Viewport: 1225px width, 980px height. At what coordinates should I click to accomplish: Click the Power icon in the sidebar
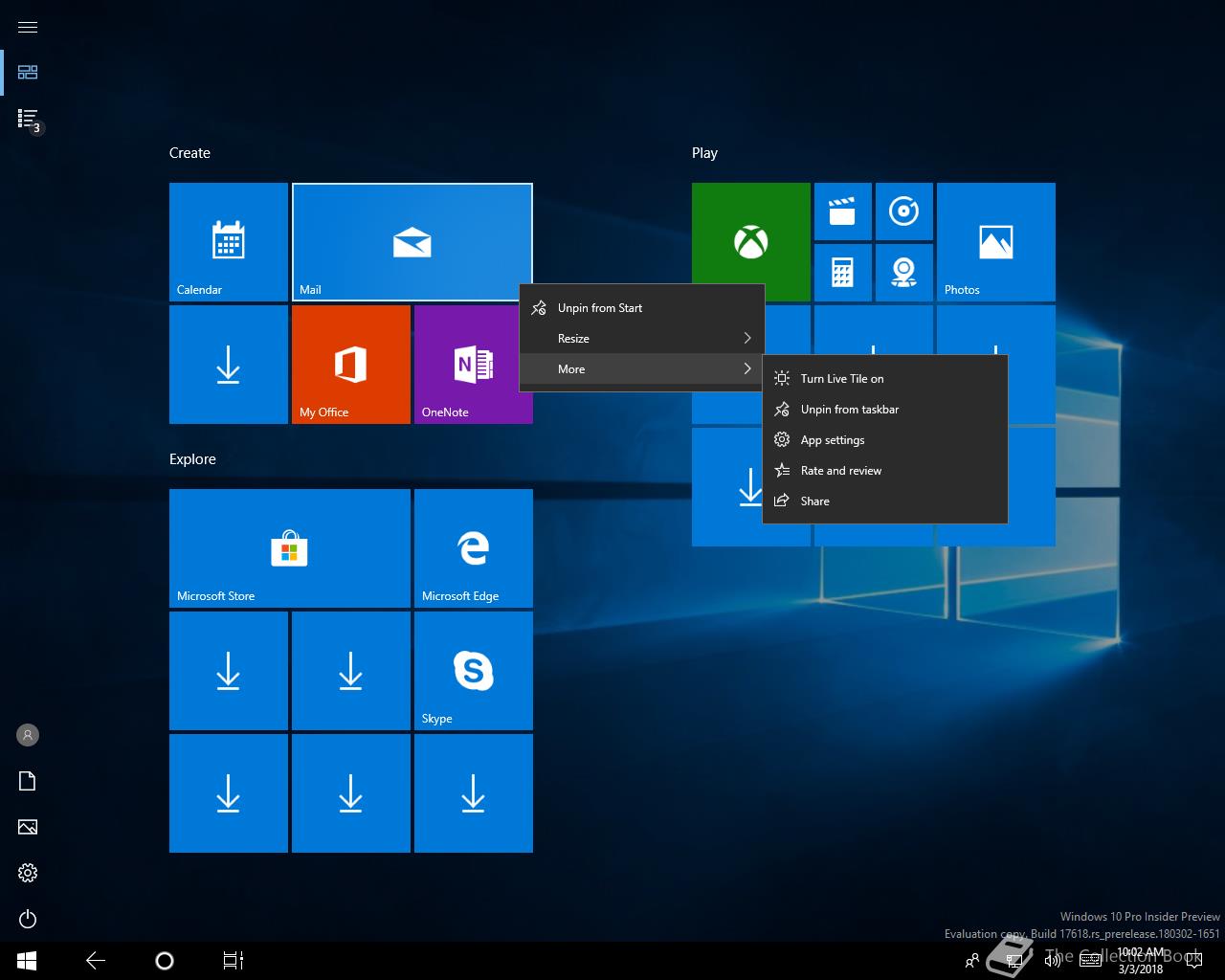(x=28, y=919)
